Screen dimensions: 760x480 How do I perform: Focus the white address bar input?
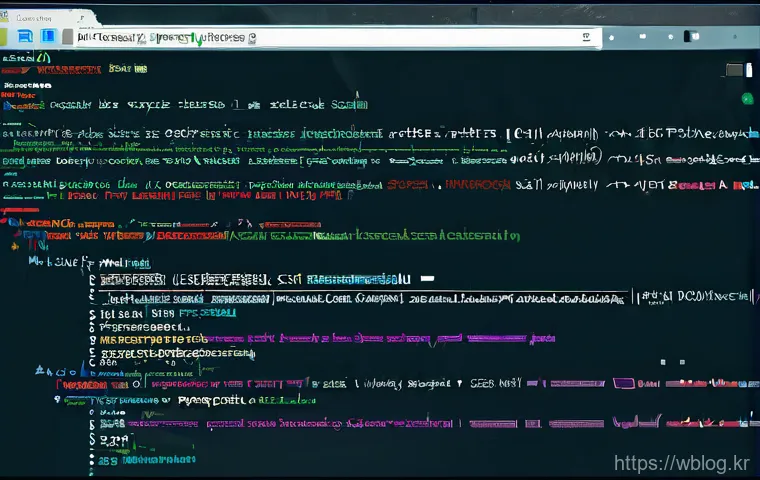pyautogui.click(x=330, y=37)
